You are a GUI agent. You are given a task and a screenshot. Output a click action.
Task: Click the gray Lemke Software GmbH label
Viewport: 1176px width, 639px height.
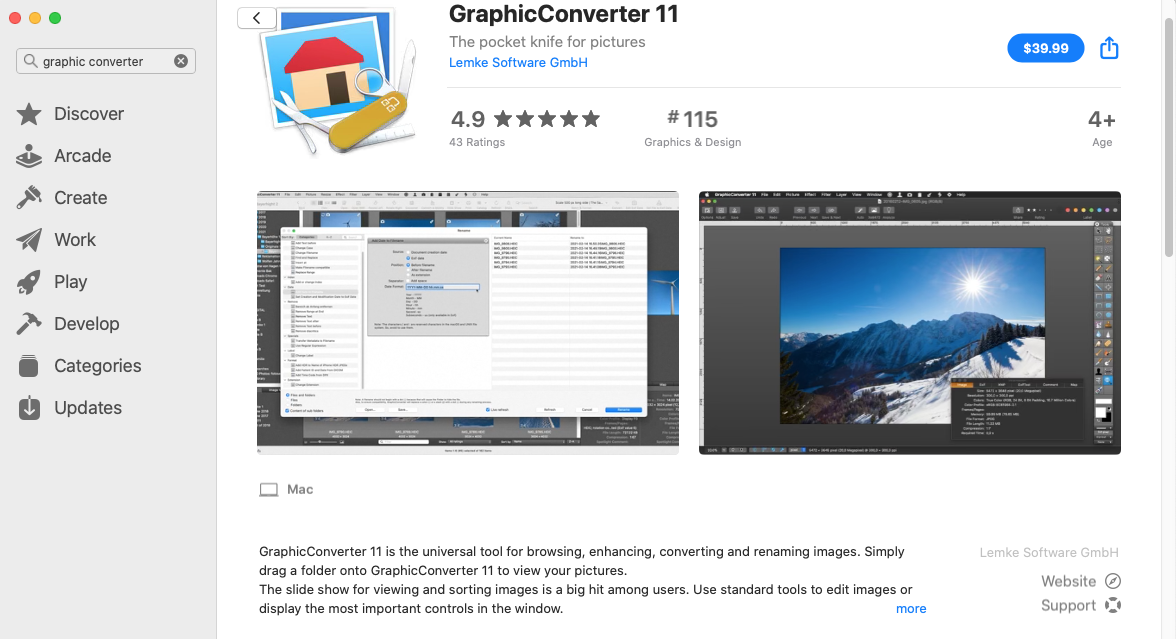[1048, 553]
